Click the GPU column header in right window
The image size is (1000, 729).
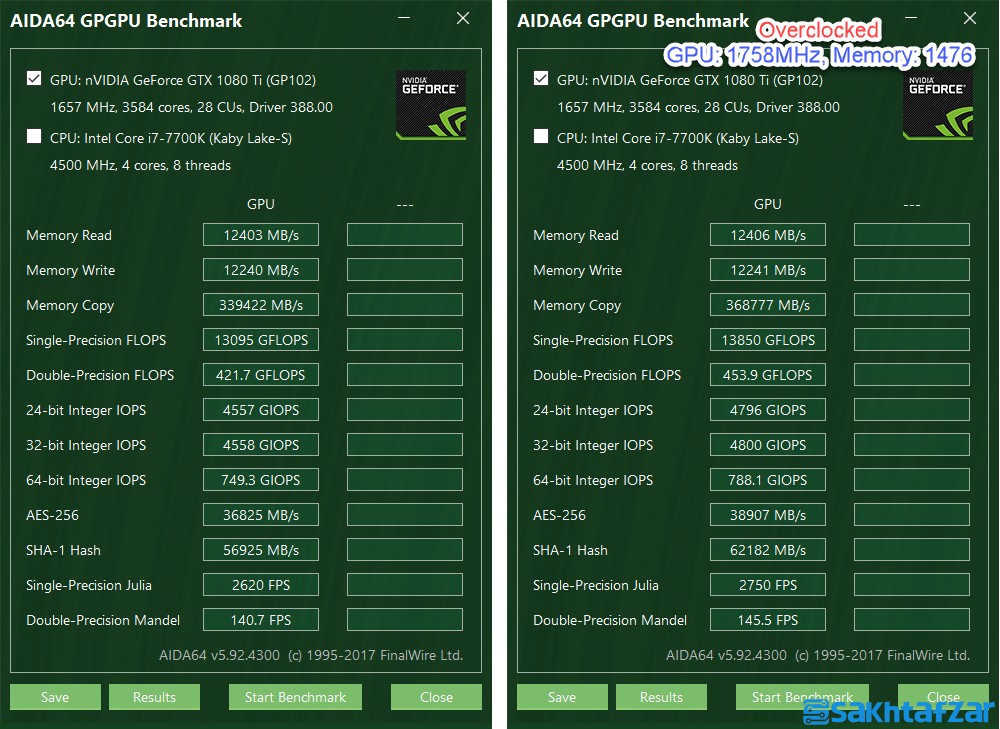(x=768, y=204)
